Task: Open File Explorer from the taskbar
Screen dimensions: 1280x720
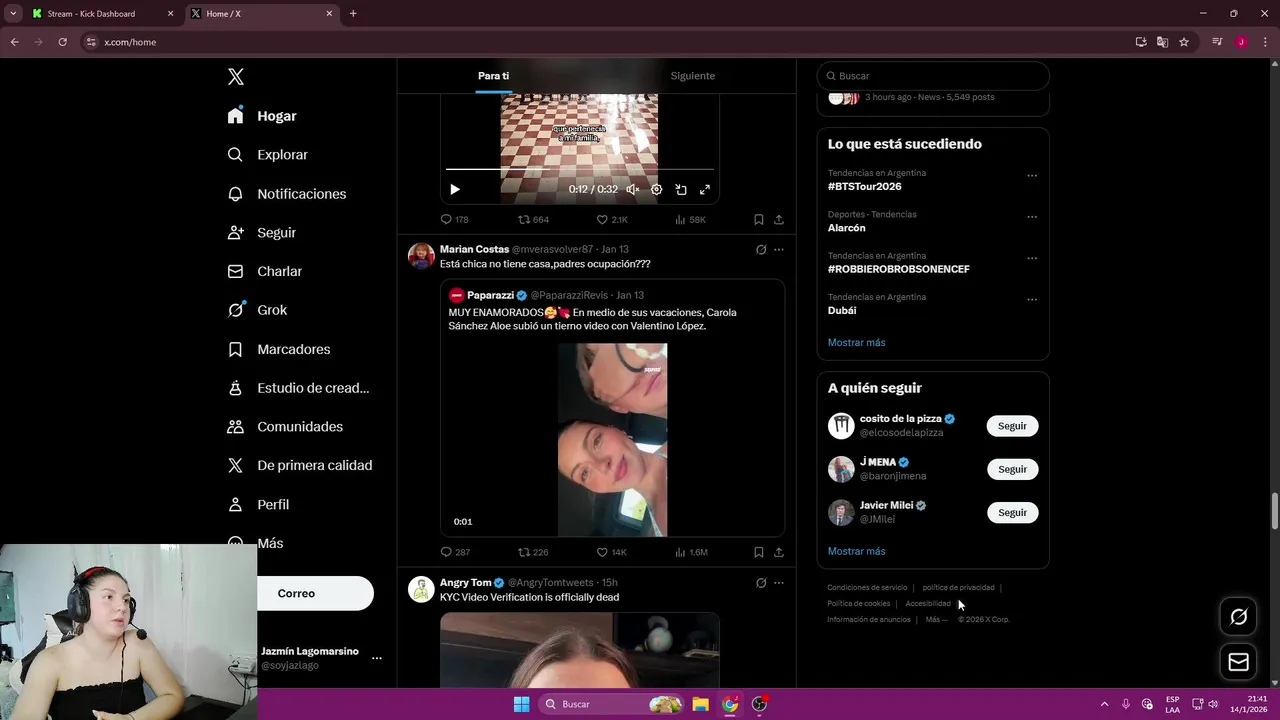Action: click(701, 704)
